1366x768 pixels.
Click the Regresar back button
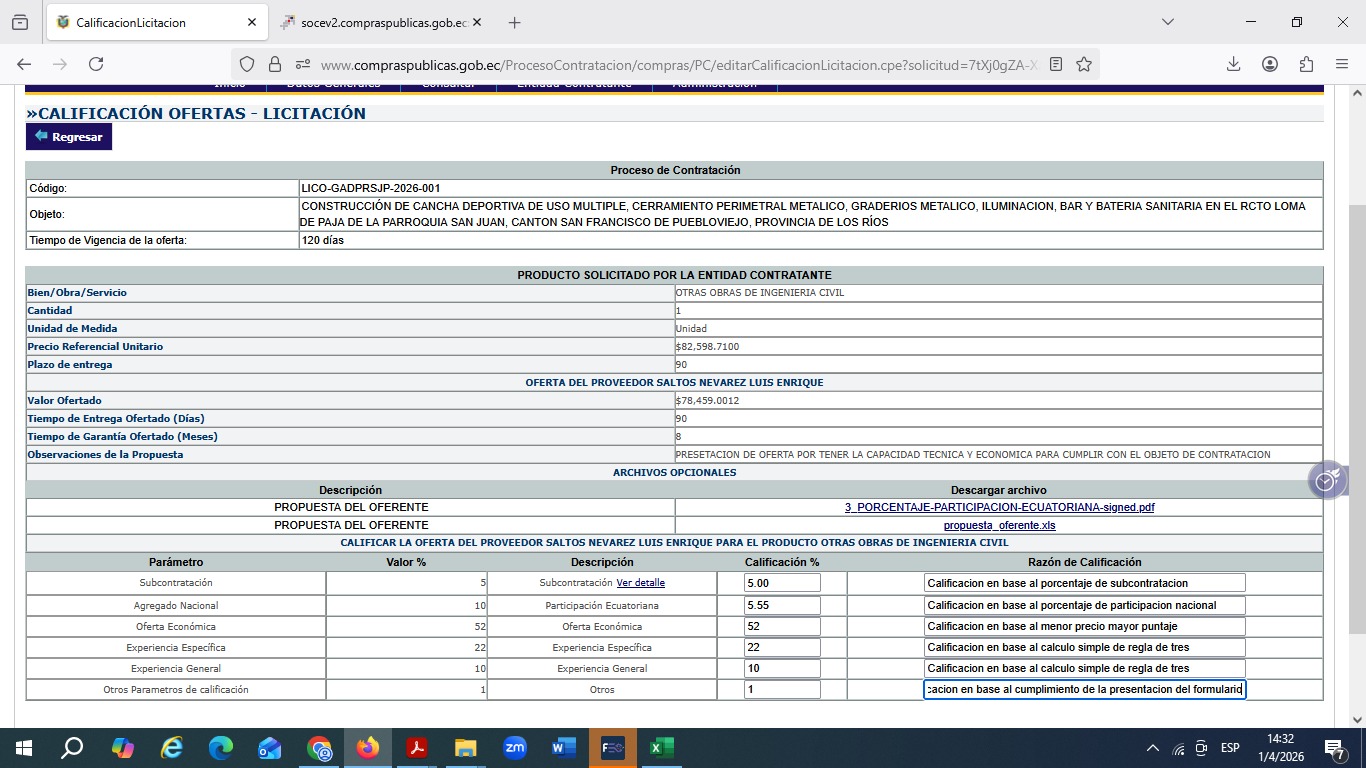(69, 137)
